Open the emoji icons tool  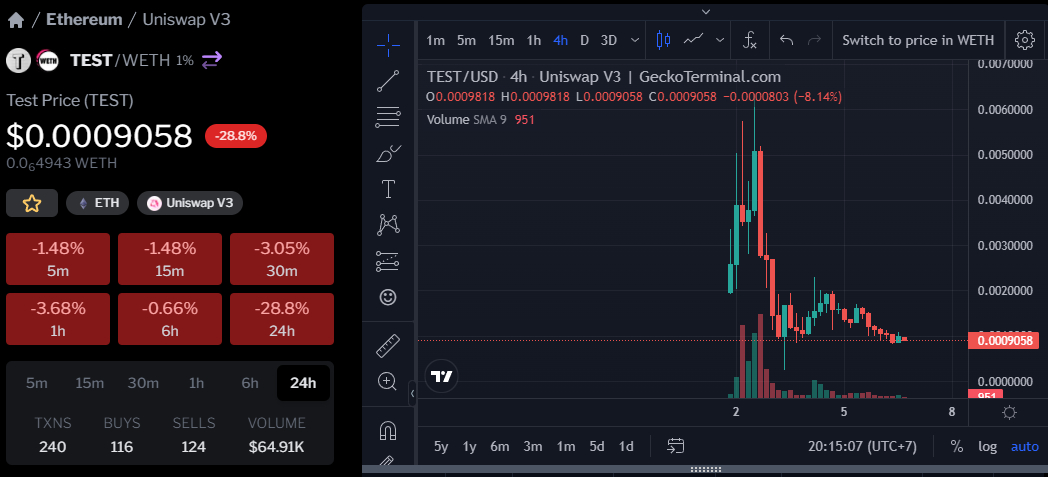click(x=388, y=297)
